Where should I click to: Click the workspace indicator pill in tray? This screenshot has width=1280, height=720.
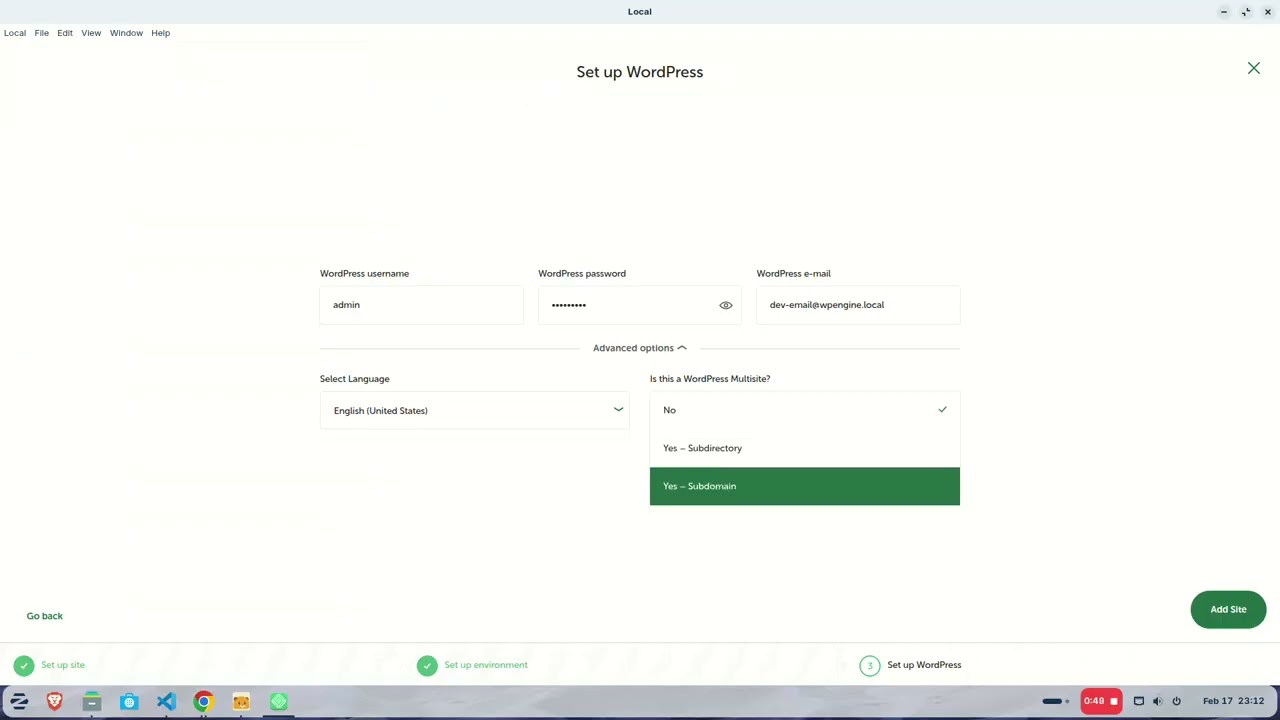[1055, 701]
